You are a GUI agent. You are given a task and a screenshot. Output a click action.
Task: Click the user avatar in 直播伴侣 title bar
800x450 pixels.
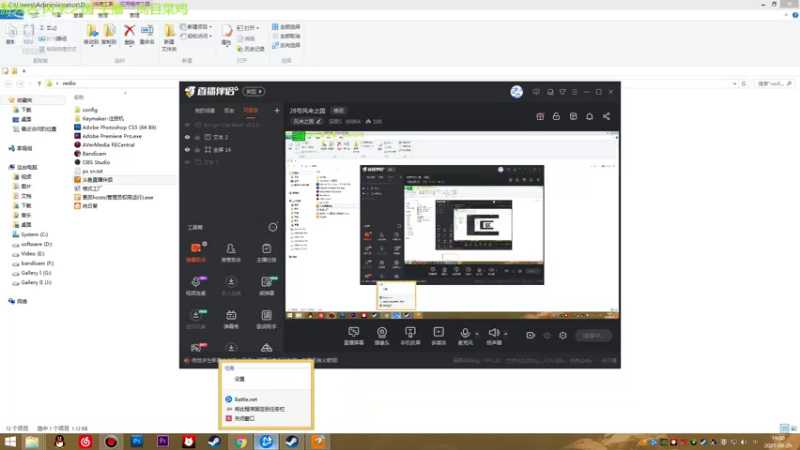point(516,92)
